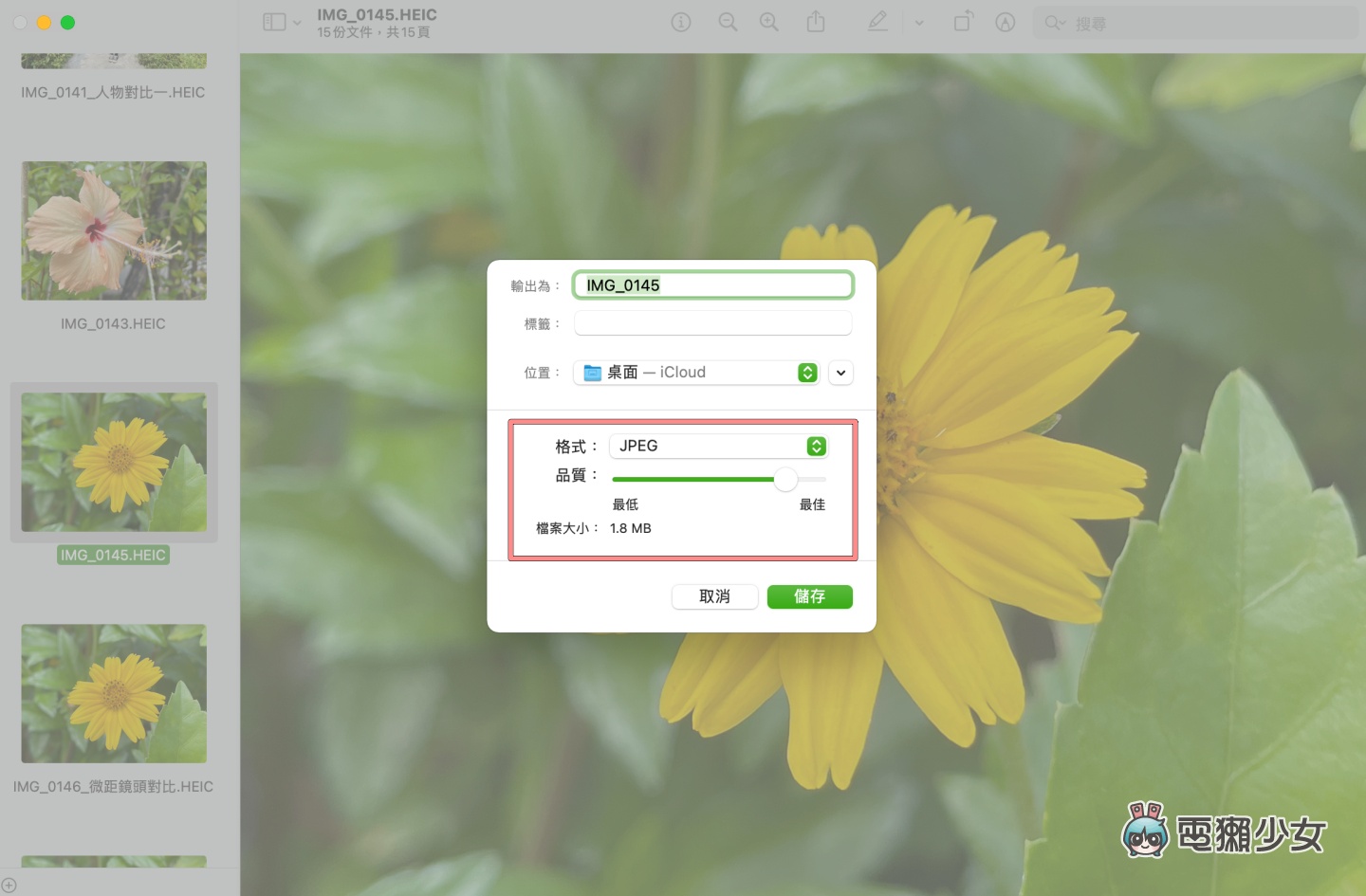Image resolution: width=1366 pixels, height=896 pixels.
Task: Click the add button at sidebar bottom
Action: click(9, 885)
